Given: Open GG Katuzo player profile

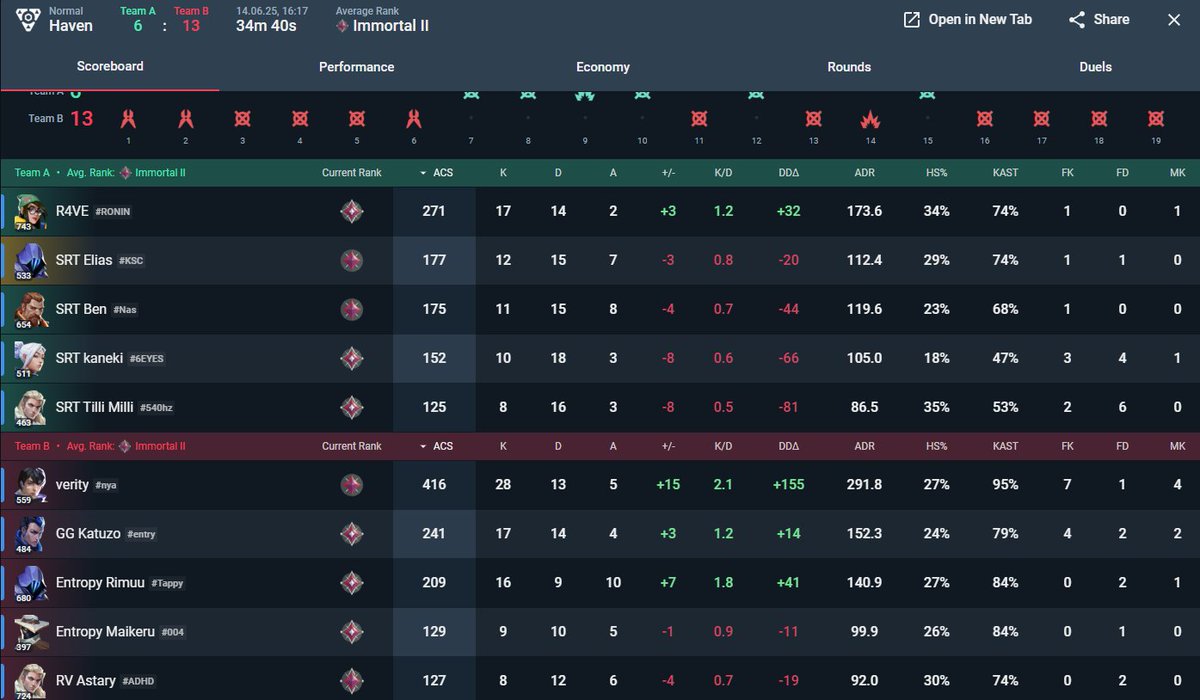Looking at the screenshot, I should pyautogui.click(x=88, y=533).
